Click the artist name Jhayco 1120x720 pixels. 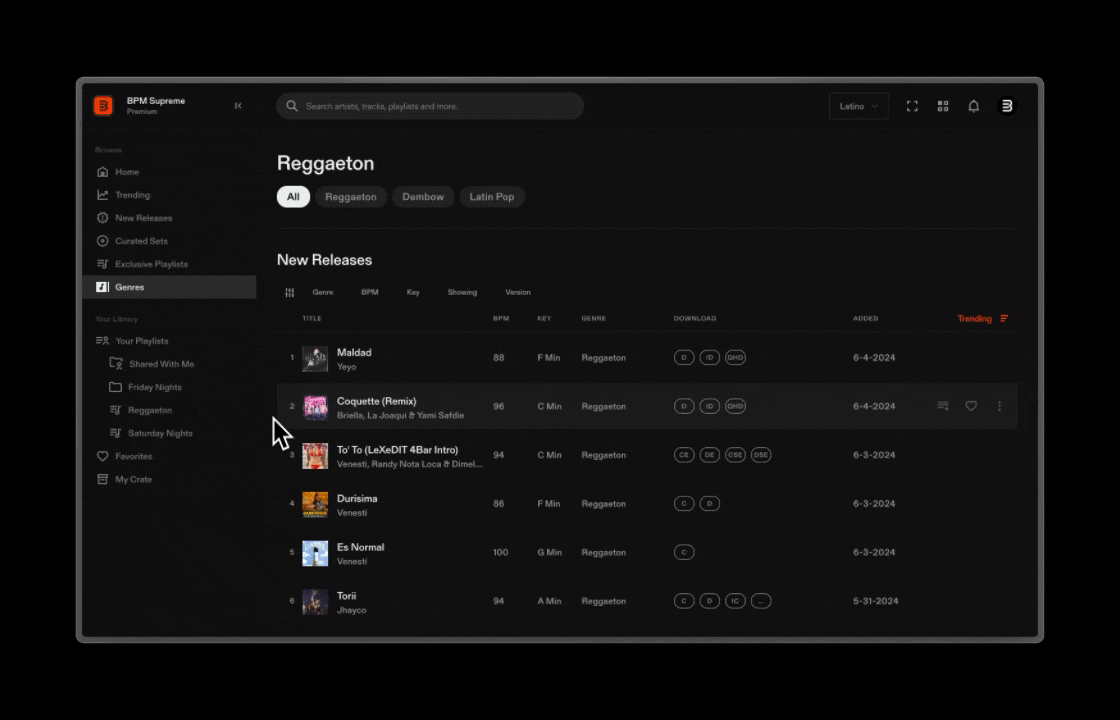(x=351, y=610)
